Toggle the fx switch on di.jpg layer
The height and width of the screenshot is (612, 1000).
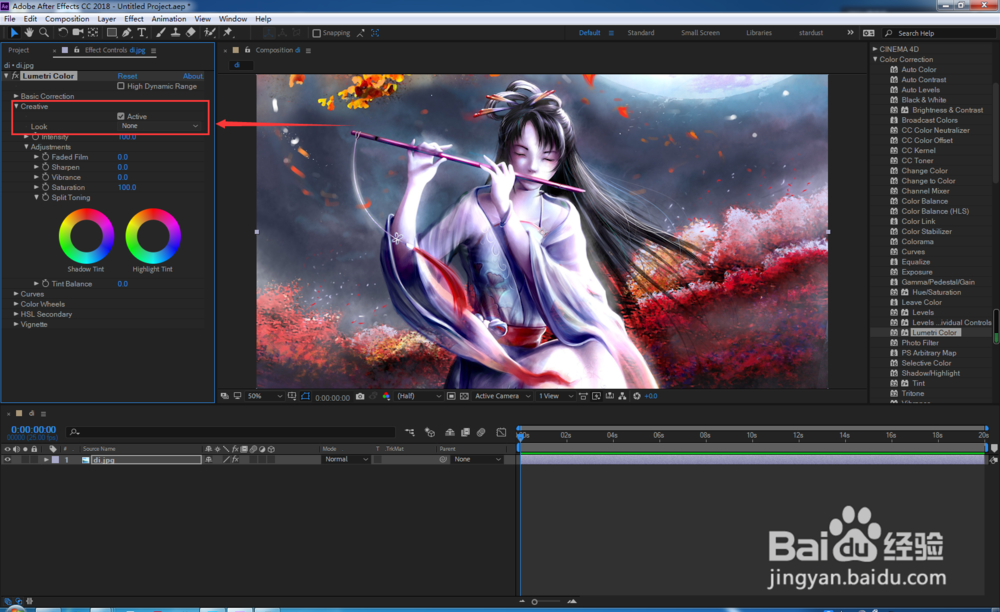[x=235, y=460]
